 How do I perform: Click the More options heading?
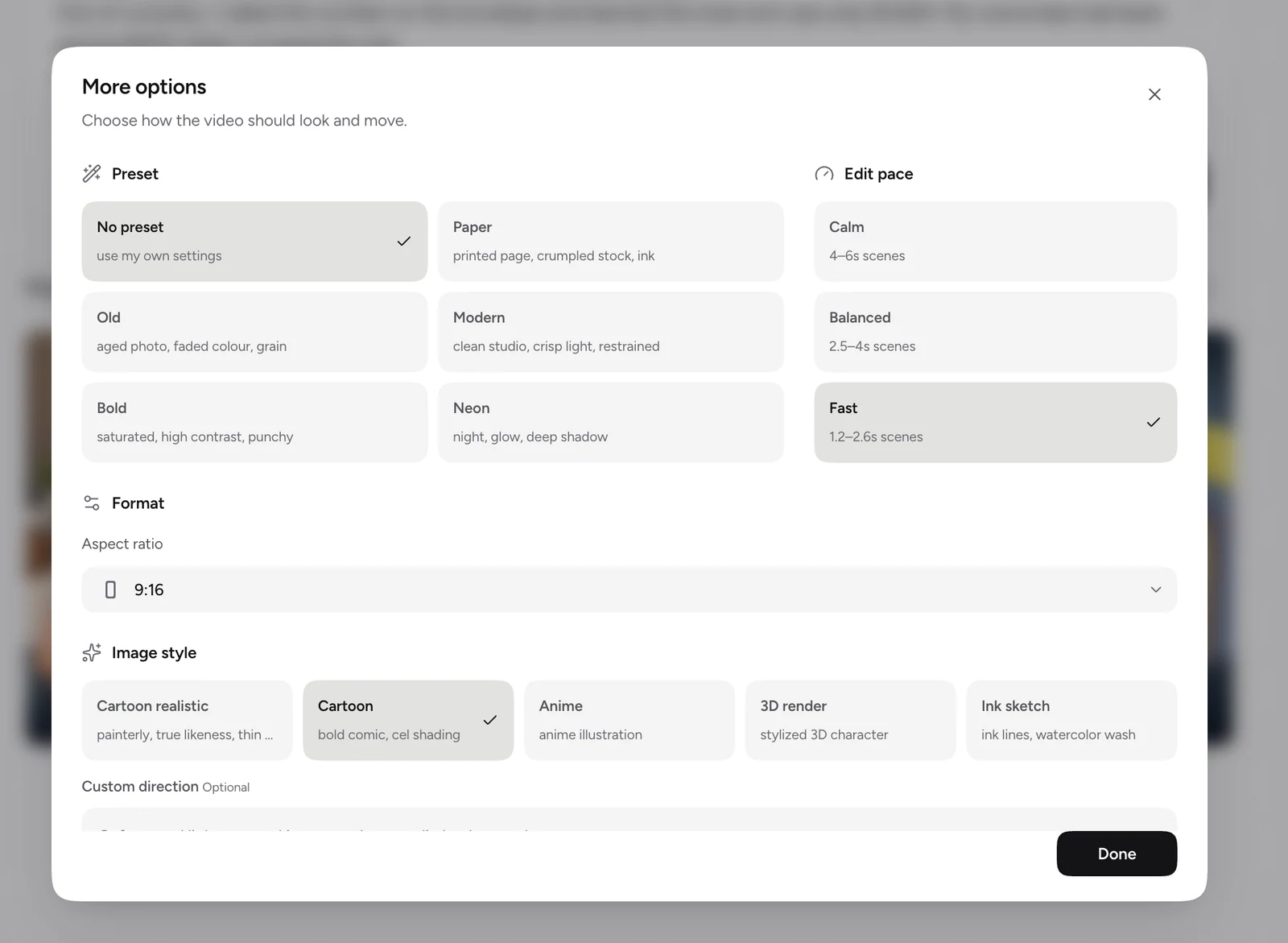tap(144, 86)
